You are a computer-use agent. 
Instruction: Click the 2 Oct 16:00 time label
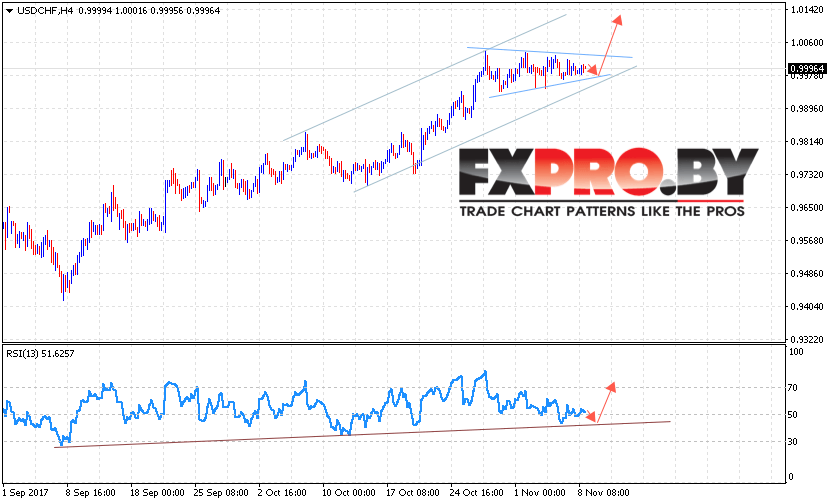(282, 493)
